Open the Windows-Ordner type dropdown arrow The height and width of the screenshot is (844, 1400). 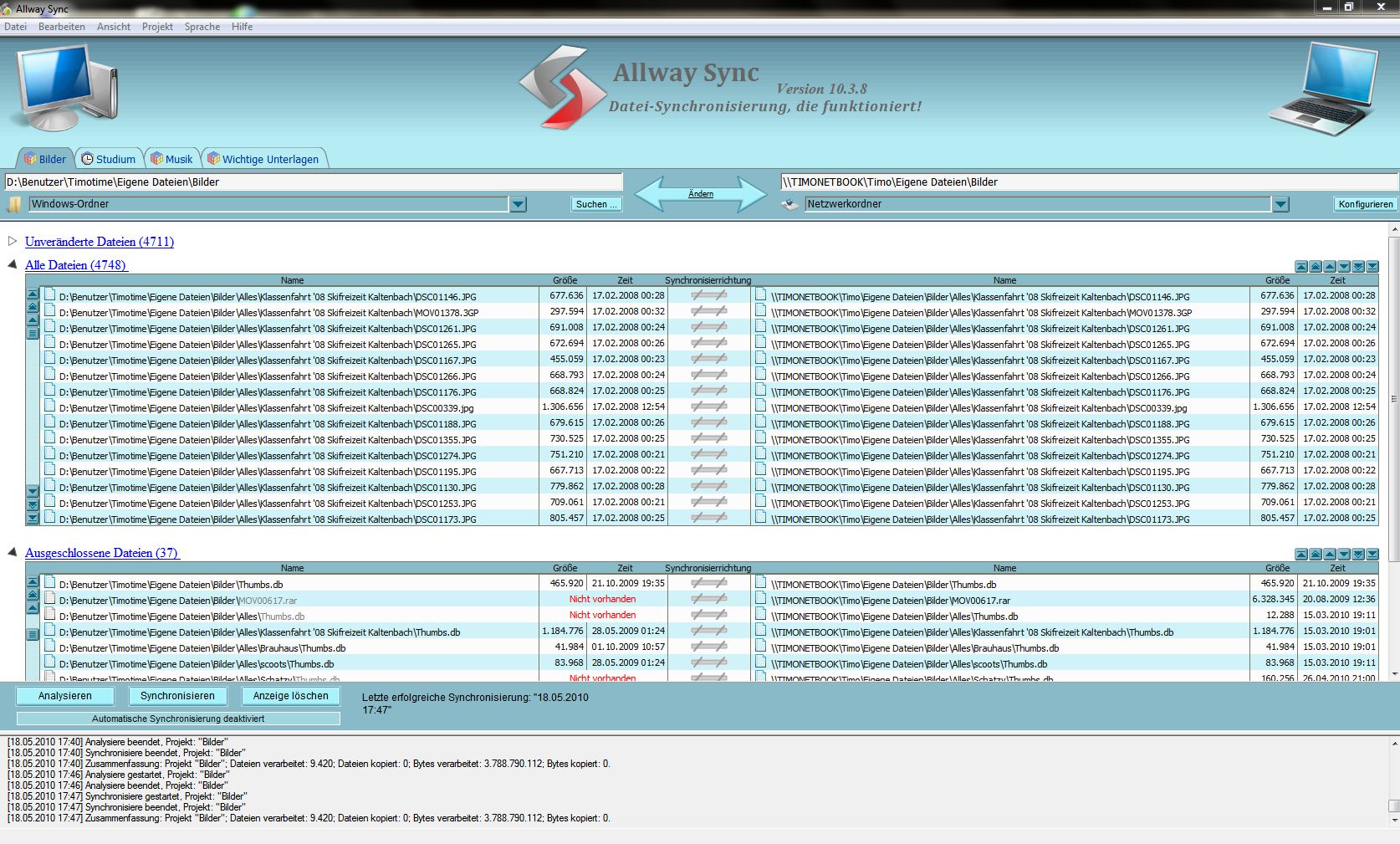tap(518, 204)
